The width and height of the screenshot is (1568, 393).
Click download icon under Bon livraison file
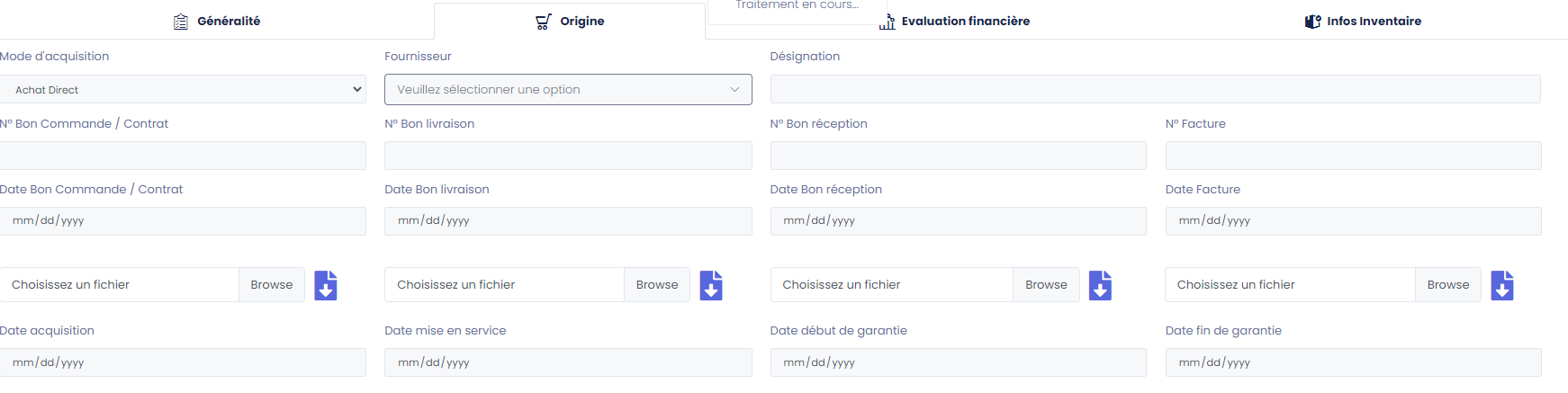click(711, 285)
